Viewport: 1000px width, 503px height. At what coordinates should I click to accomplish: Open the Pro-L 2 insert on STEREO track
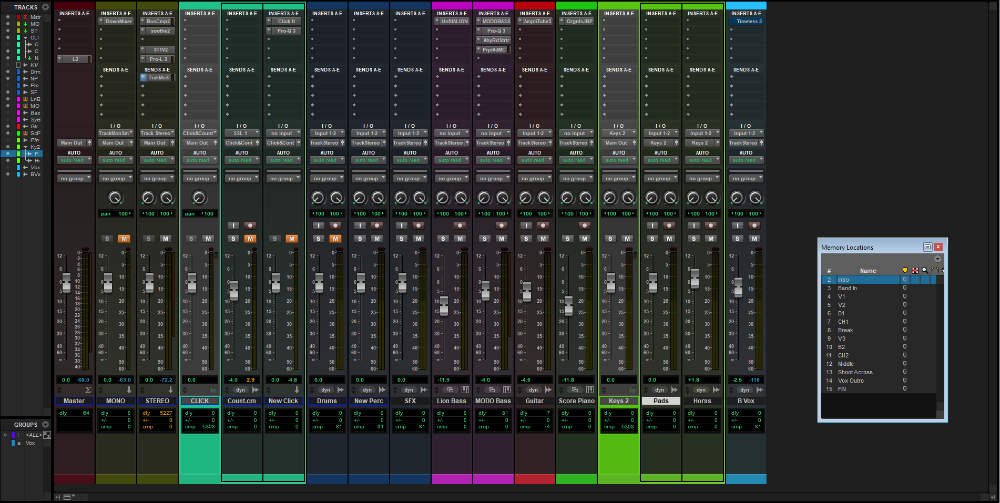[158, 59]
